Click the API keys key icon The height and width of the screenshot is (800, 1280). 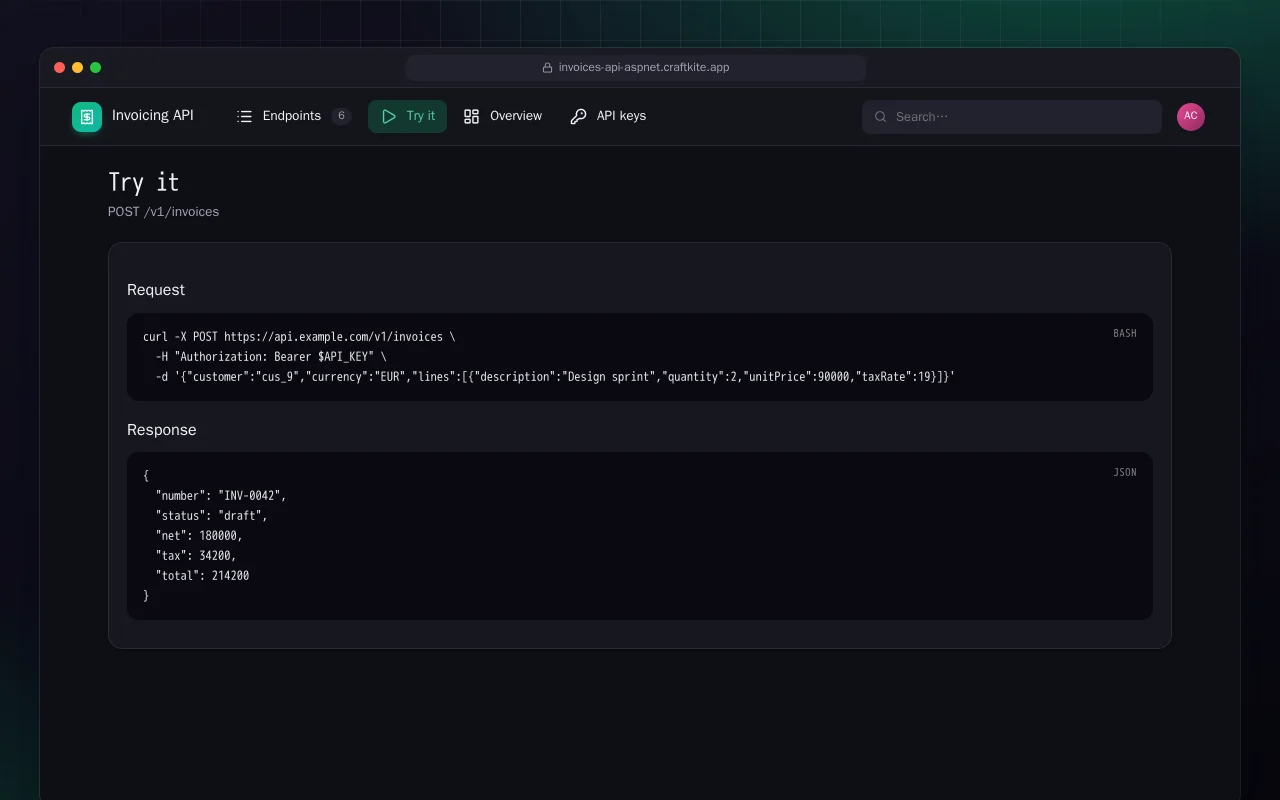point(578,117)
